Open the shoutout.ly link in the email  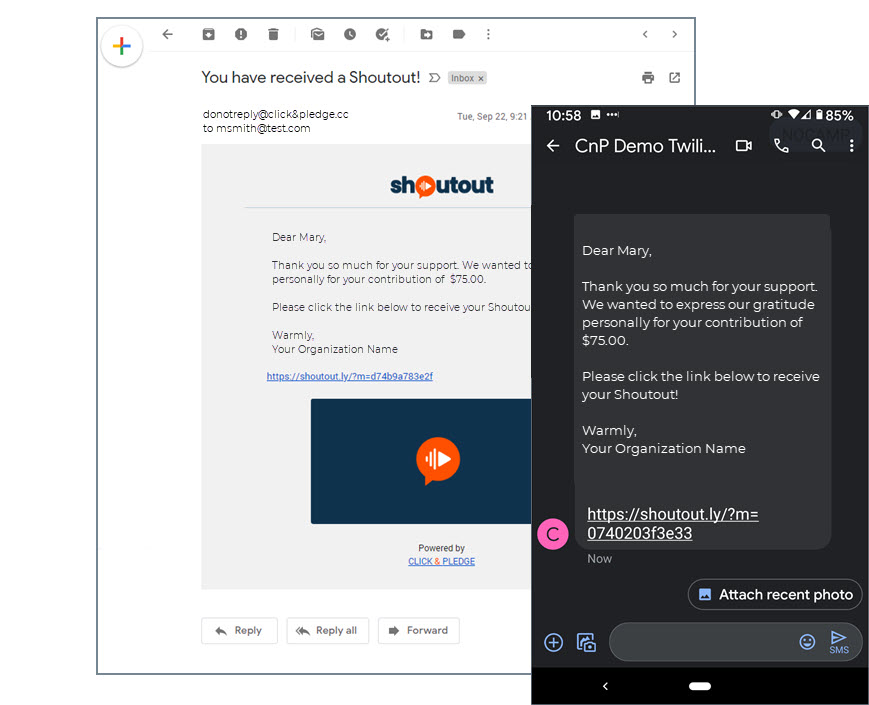pyautogui.click(x=350, y=376)
